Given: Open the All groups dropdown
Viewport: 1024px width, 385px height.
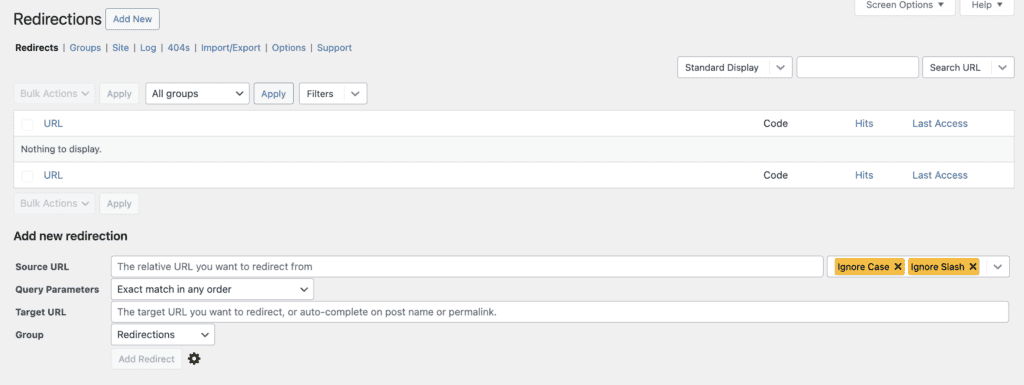Looking at the screenshot, I should click(197, 93).
